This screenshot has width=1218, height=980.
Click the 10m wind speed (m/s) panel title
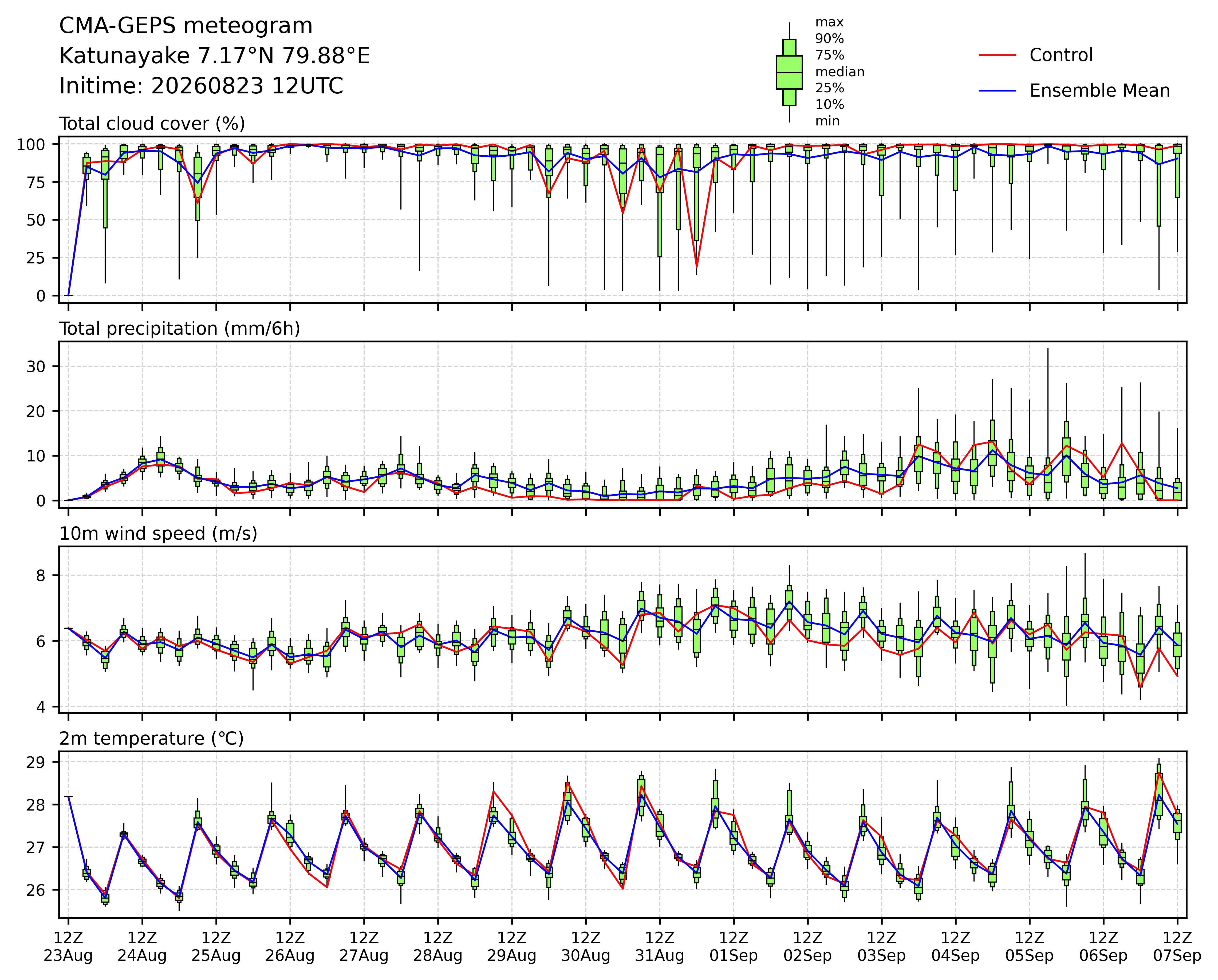coord(158,534)
